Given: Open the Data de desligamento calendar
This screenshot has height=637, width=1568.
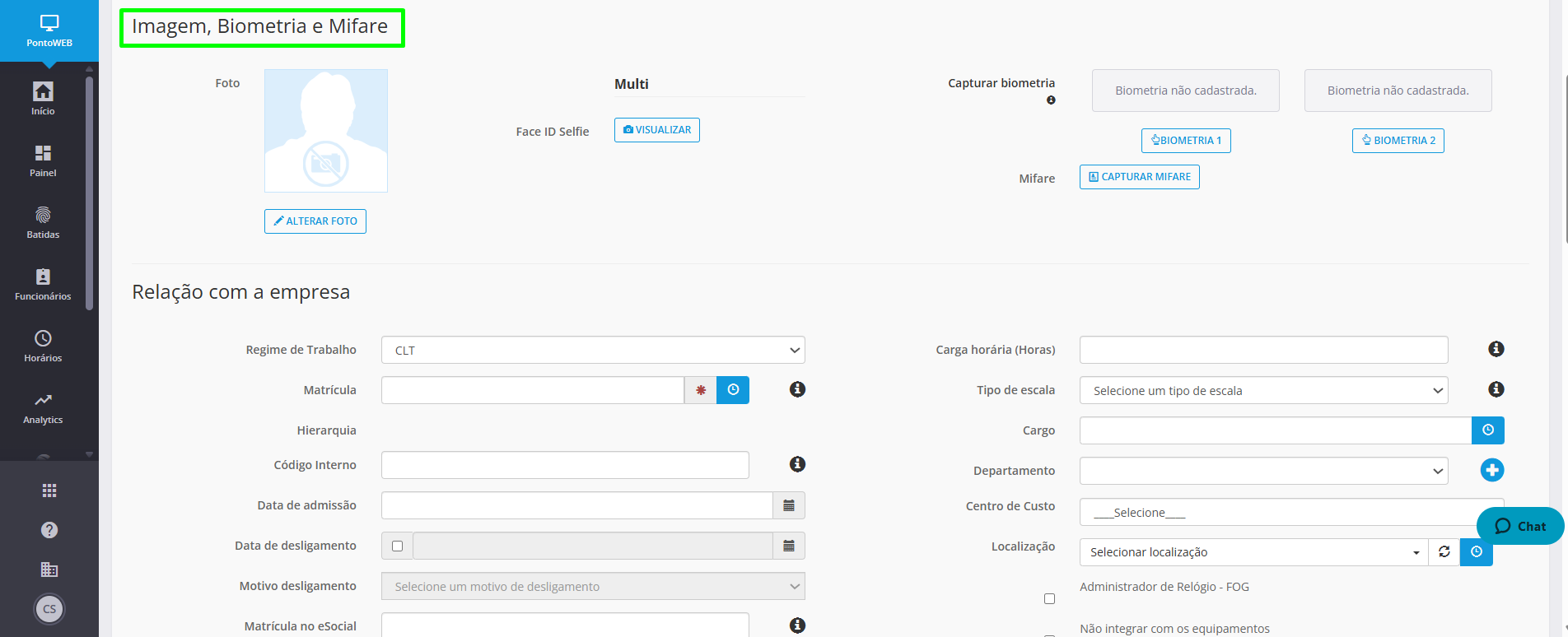Looking at the screenshot, I should [x=789, y=546].
